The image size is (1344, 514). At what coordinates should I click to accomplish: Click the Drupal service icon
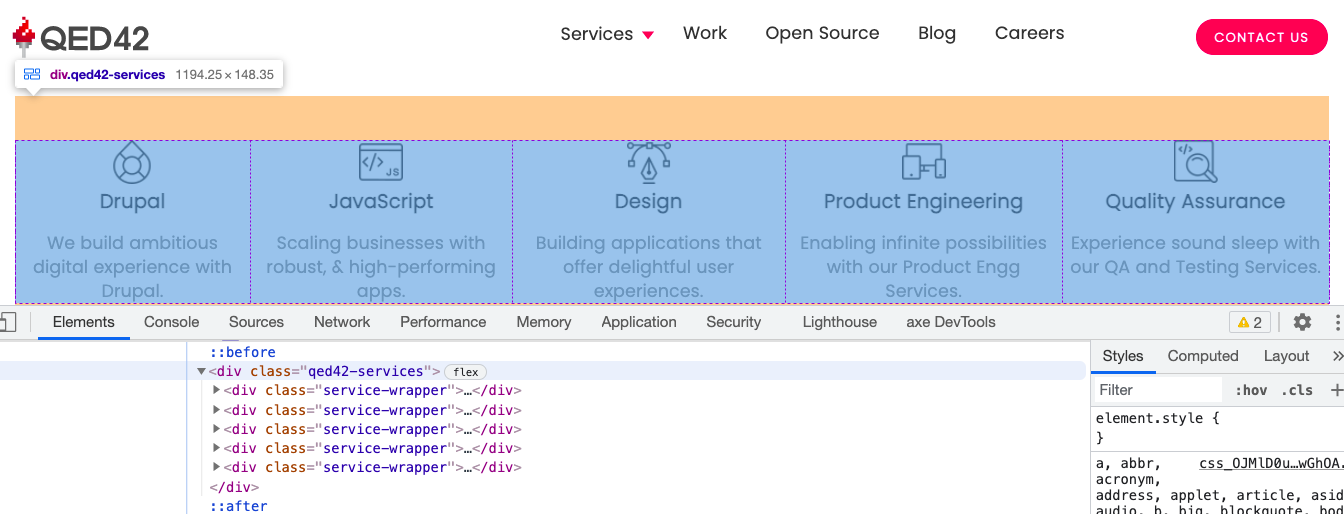pos(132,162)
